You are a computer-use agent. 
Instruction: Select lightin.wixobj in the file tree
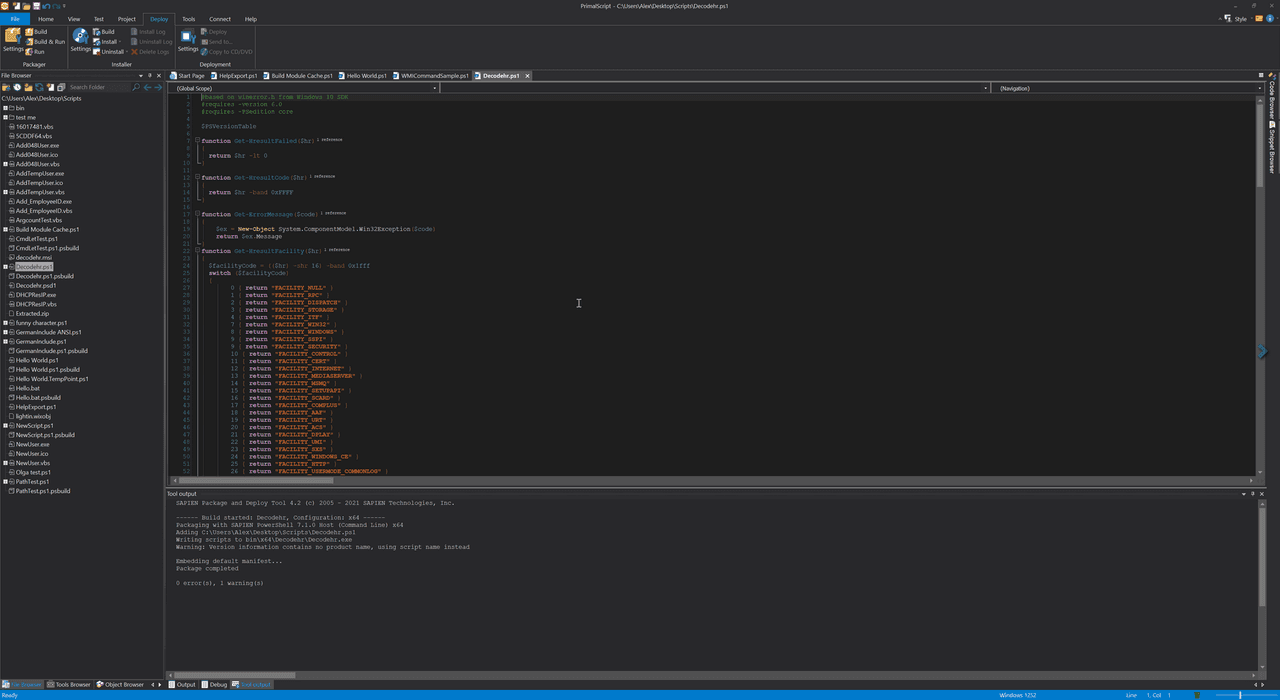click(33, 416)
